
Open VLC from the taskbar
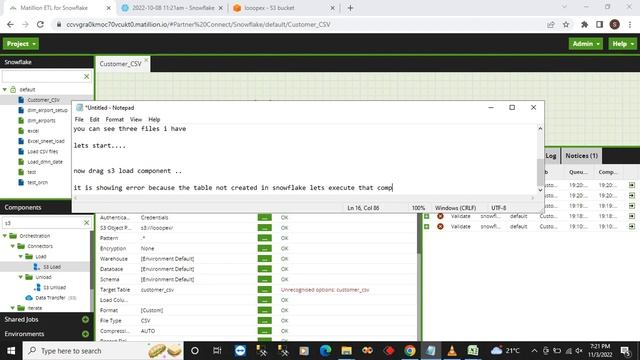pyautogui.click(x=452, y=351)
